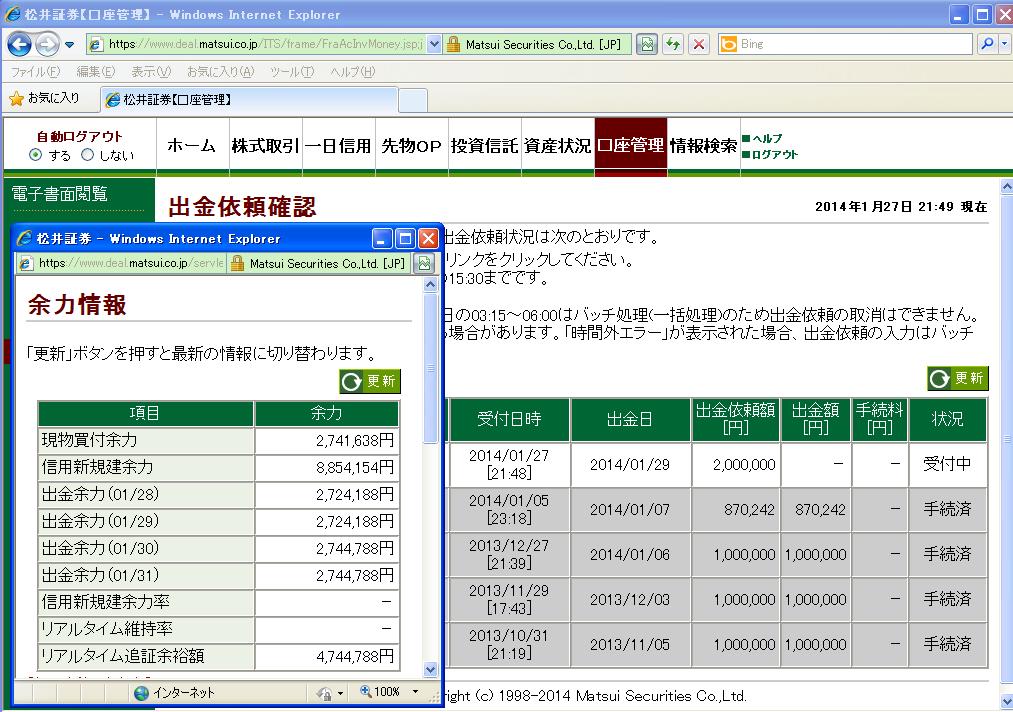Click the Refresh icon beside the address bar
The height and width of the screenshot is (712, 1013).
673,44
